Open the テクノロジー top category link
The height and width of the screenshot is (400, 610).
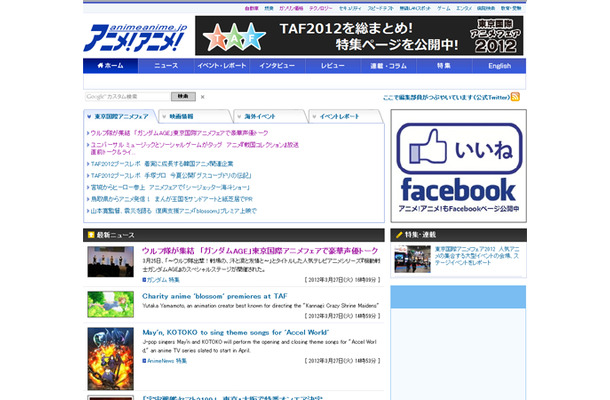321,8
